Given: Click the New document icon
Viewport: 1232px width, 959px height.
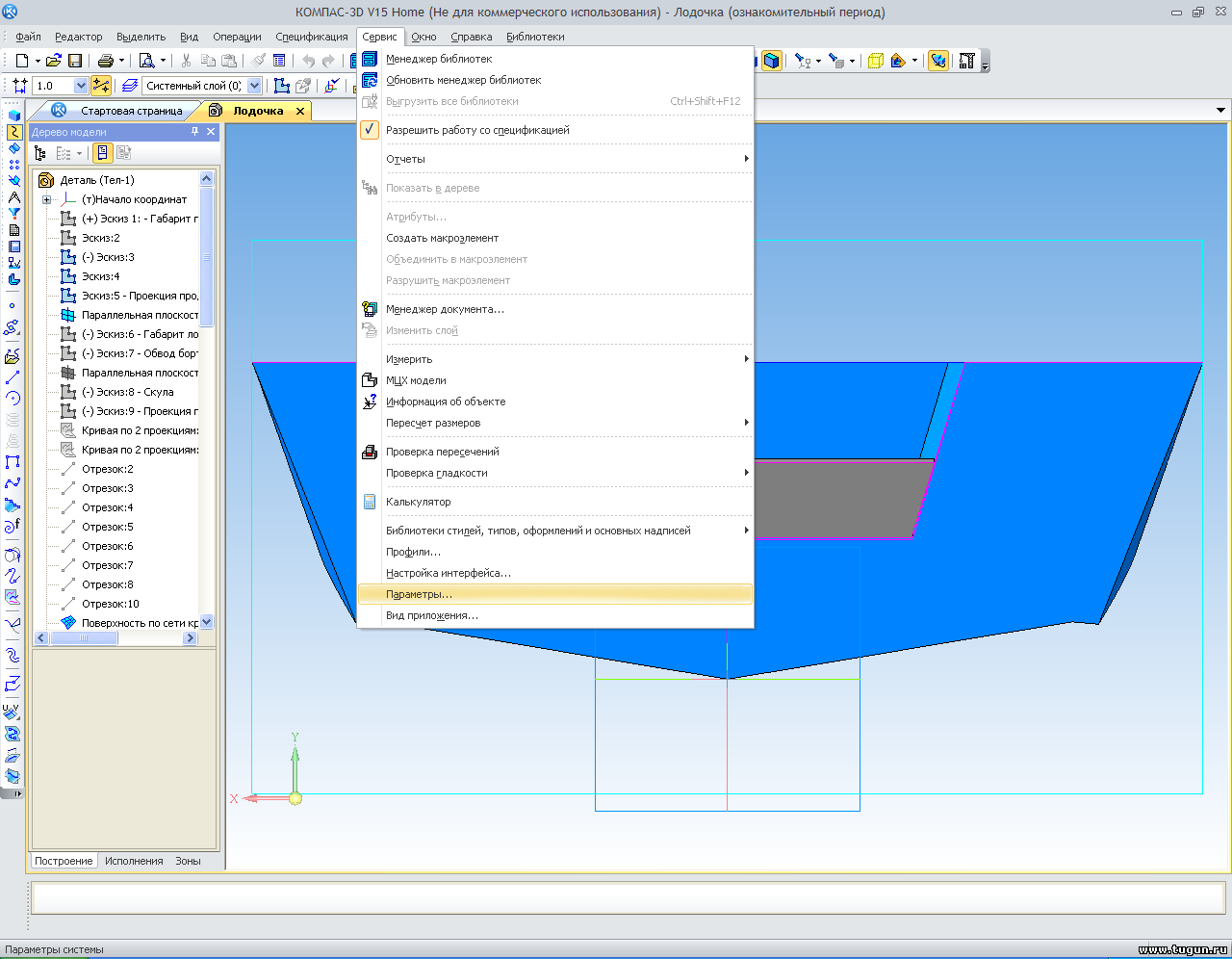Looking at the screenshot, I should [x=21, y=61].
